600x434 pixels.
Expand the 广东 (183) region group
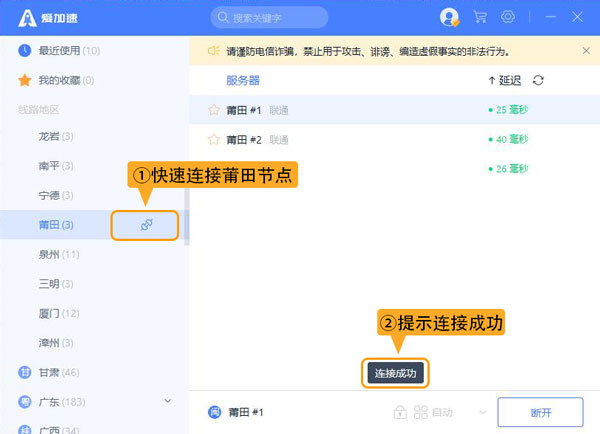(167, 401)
